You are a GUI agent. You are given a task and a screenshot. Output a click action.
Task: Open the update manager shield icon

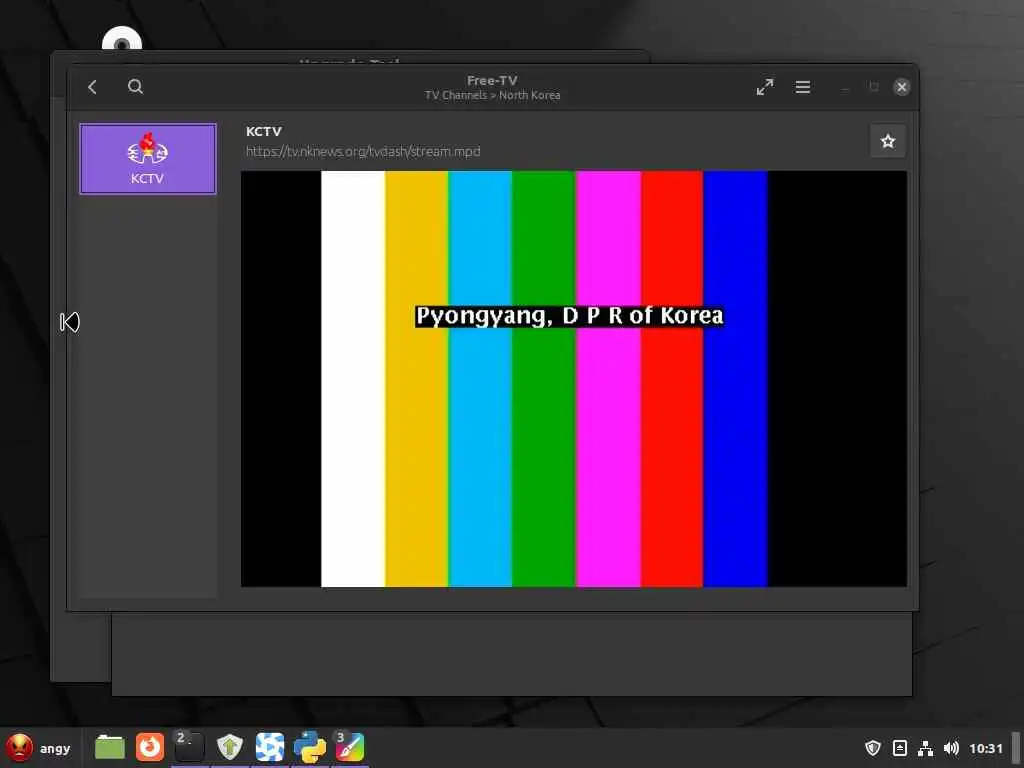[230, 747]
